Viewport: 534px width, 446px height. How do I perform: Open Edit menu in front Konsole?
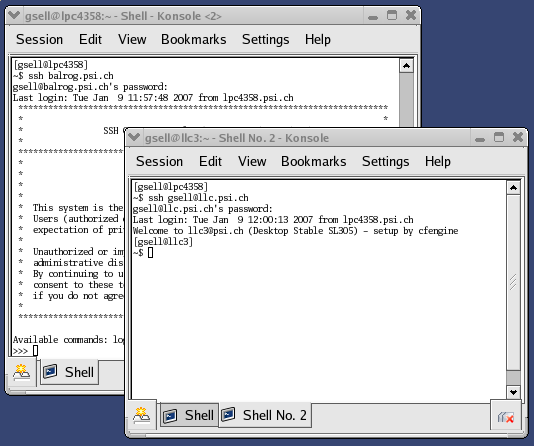click(x=210, y=161)
